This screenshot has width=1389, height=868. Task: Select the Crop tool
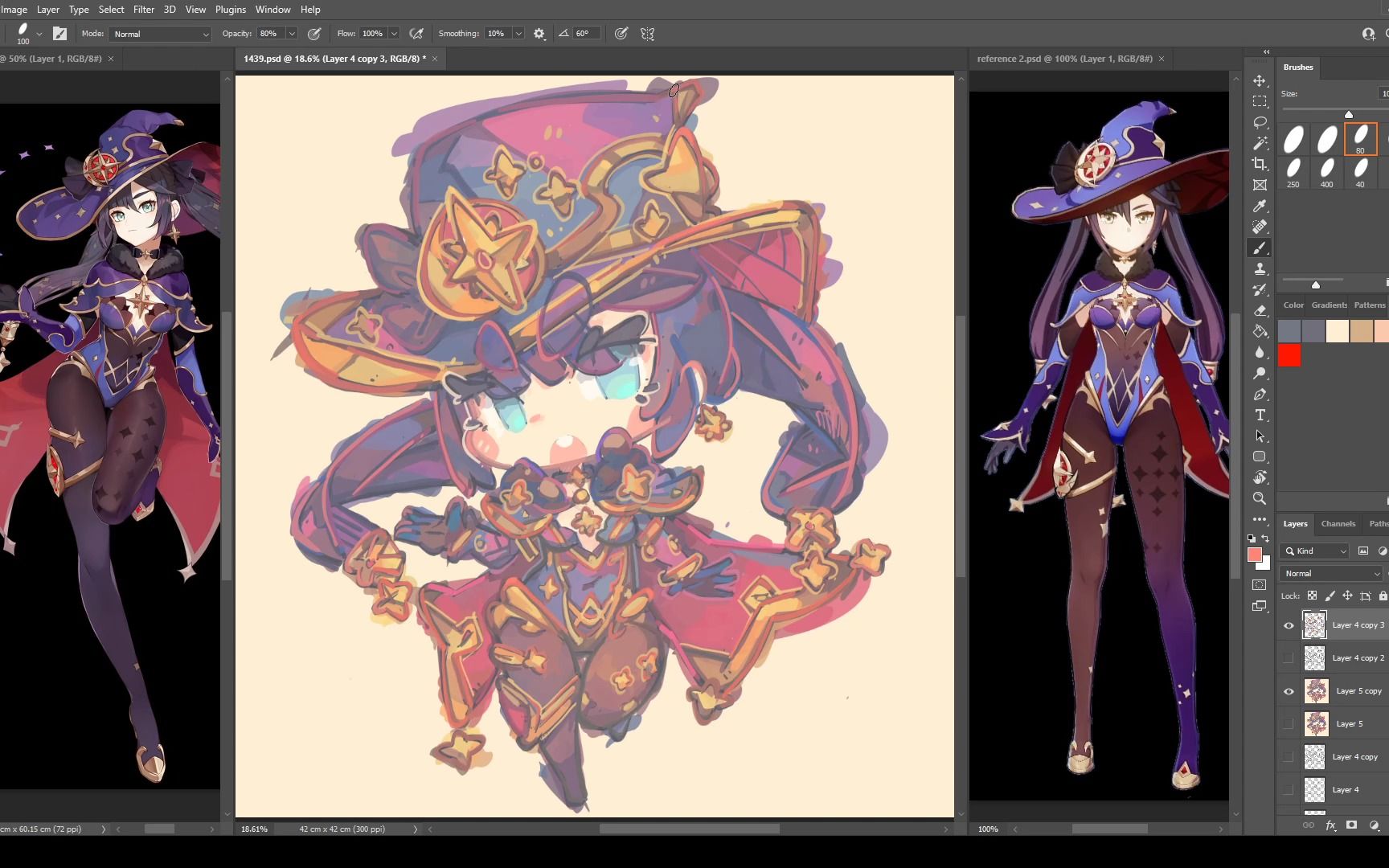pyautogui.click(x=1260, y=164)
